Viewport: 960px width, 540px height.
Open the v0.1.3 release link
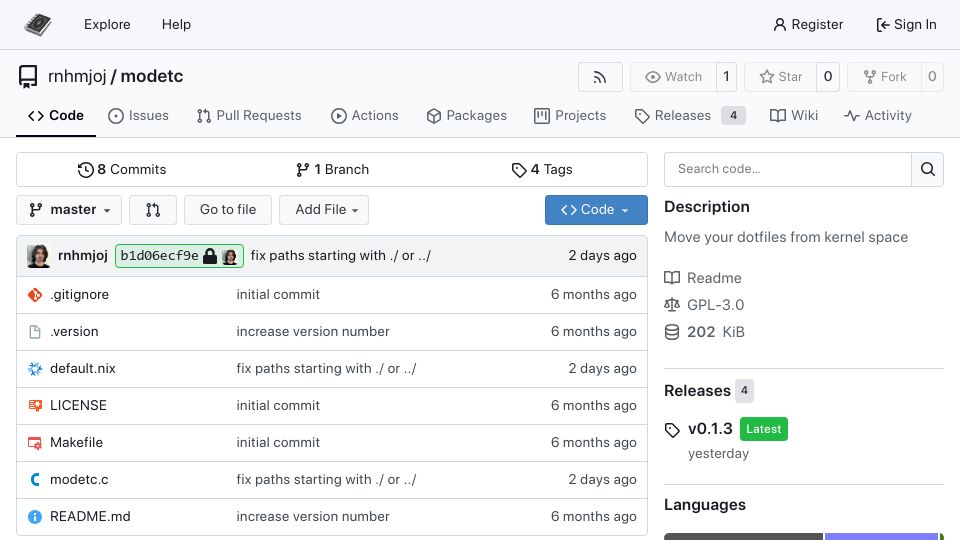[710, 429]
